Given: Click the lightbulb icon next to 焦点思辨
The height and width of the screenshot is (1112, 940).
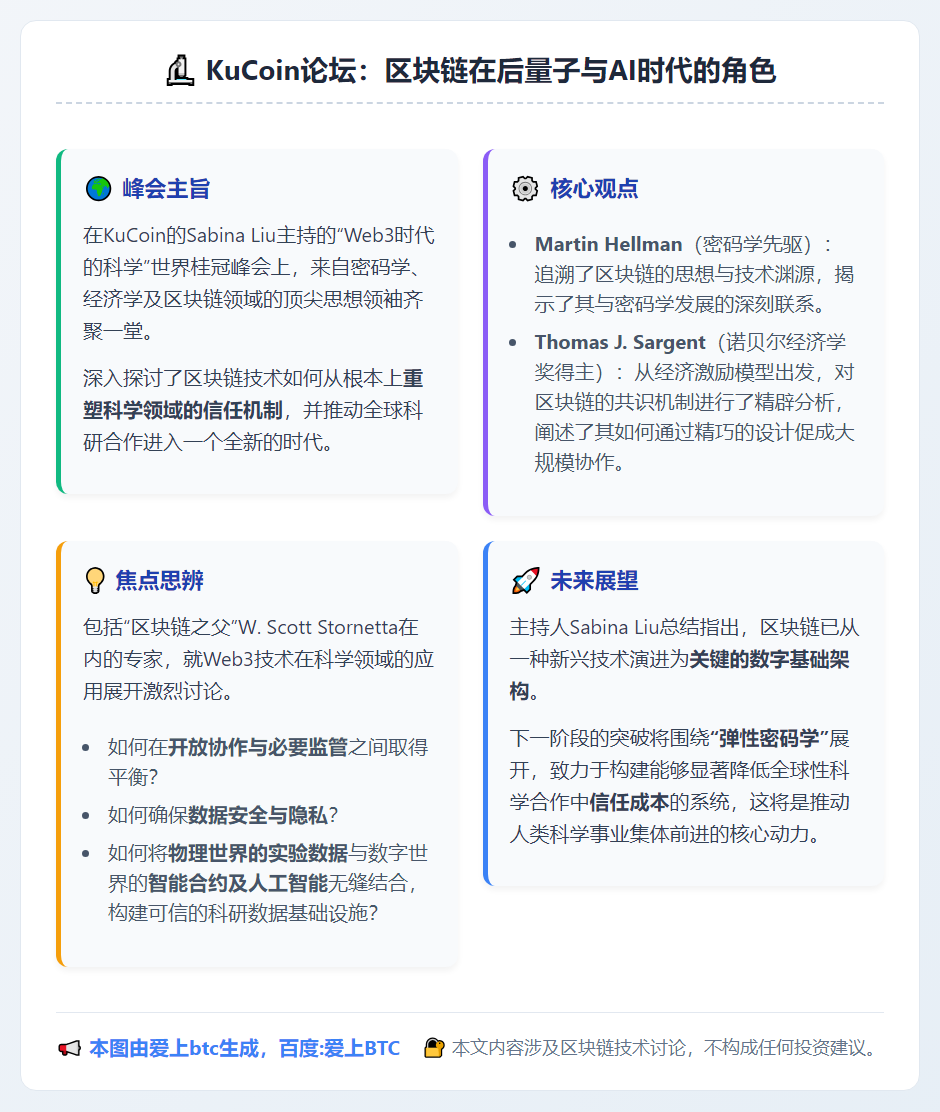Looking at the screenshot, I should click(94, 580).
